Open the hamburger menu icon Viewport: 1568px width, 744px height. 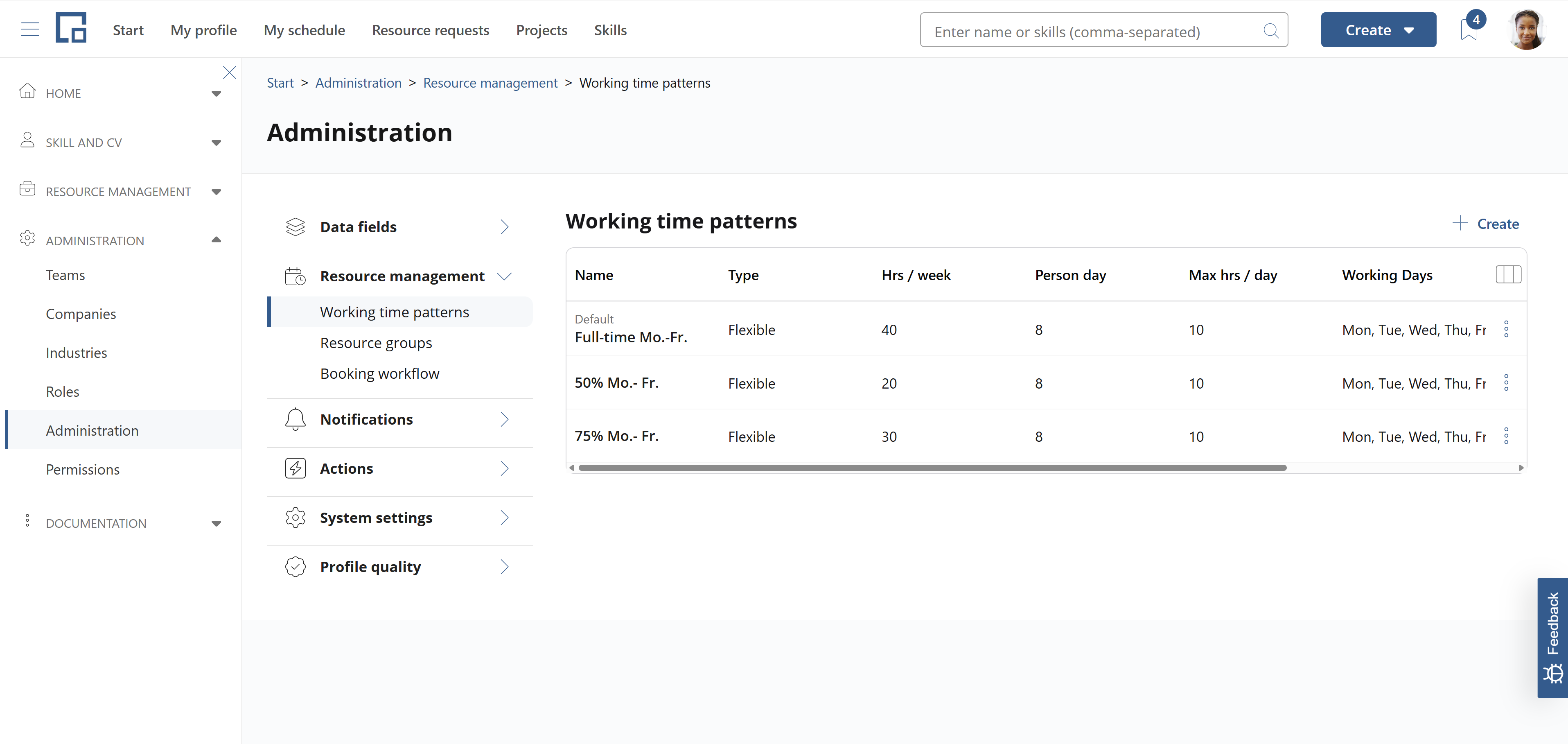30,29
